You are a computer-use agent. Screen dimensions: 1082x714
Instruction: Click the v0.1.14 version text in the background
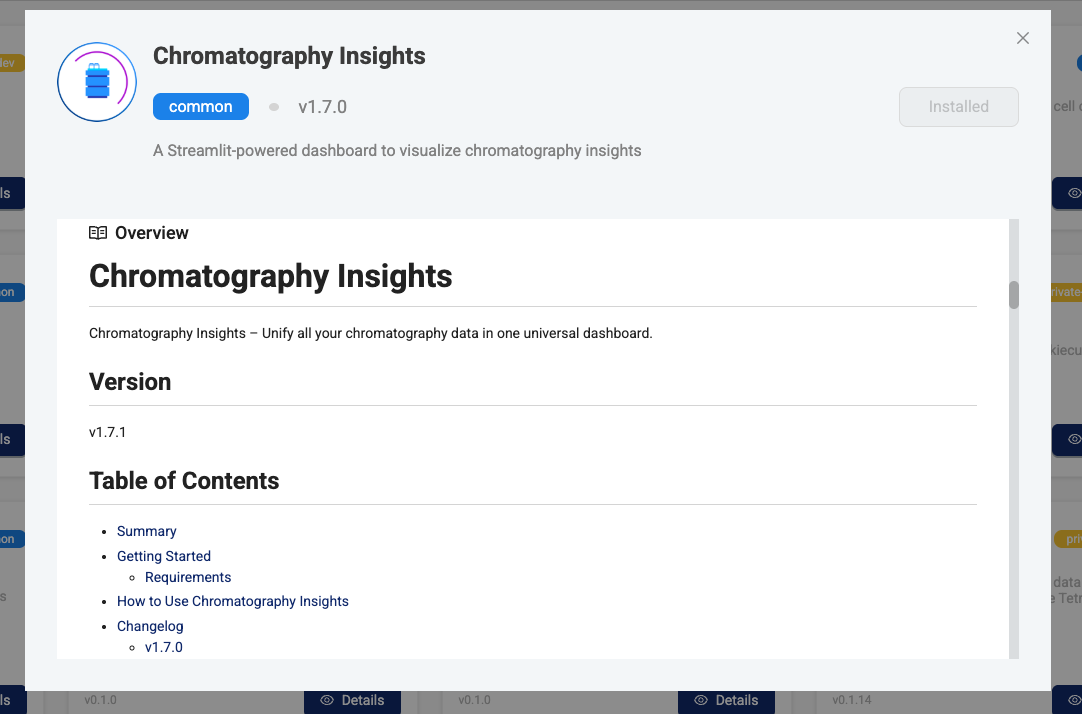click(852, 700)
